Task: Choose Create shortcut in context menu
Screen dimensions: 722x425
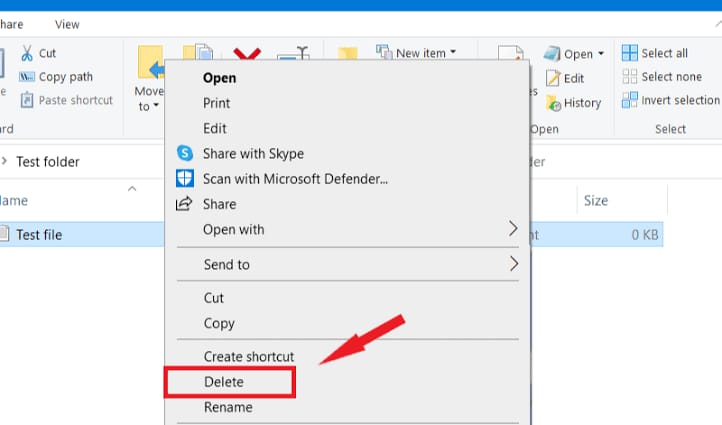Action: 249,356
